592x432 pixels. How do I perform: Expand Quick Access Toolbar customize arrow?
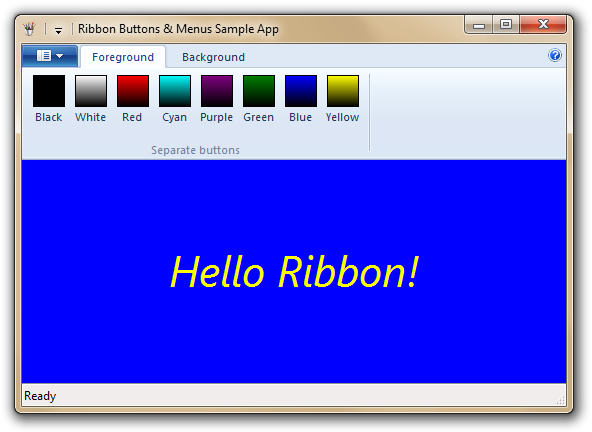pos(59,30)
